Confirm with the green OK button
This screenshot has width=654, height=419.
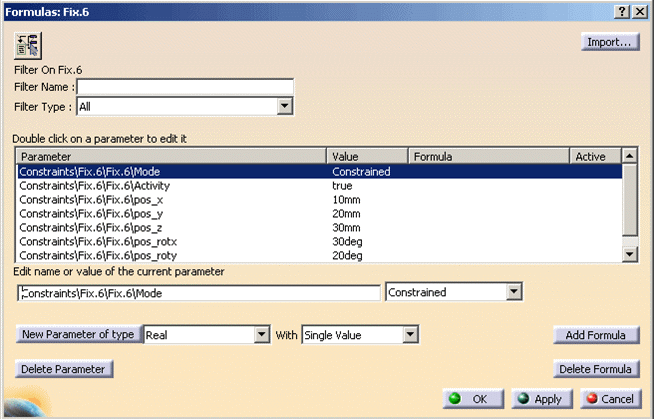[468, 398]
